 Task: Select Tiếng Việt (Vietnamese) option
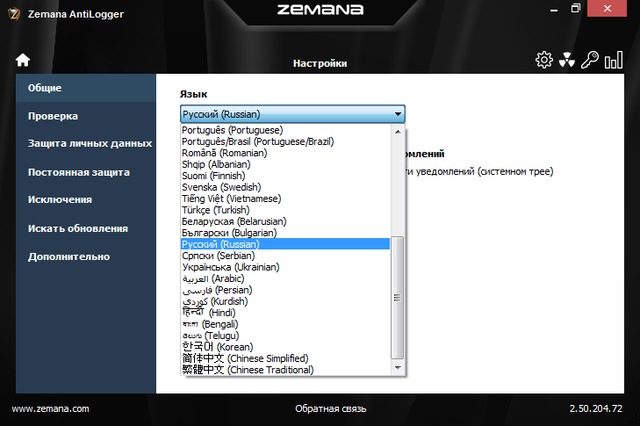[285, 199]
